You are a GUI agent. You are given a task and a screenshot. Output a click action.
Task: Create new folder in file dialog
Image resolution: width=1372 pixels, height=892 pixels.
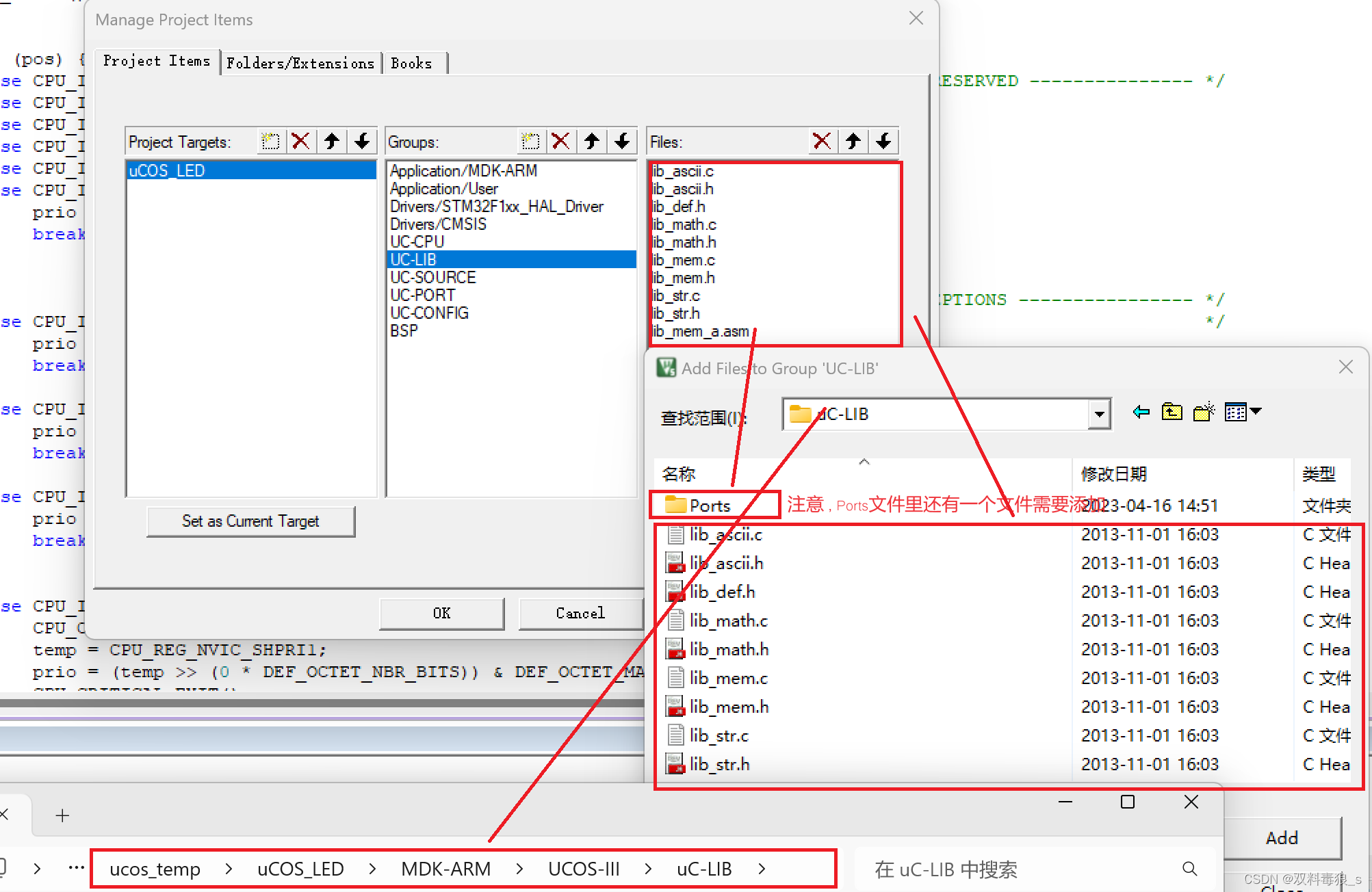(1204, 412)
